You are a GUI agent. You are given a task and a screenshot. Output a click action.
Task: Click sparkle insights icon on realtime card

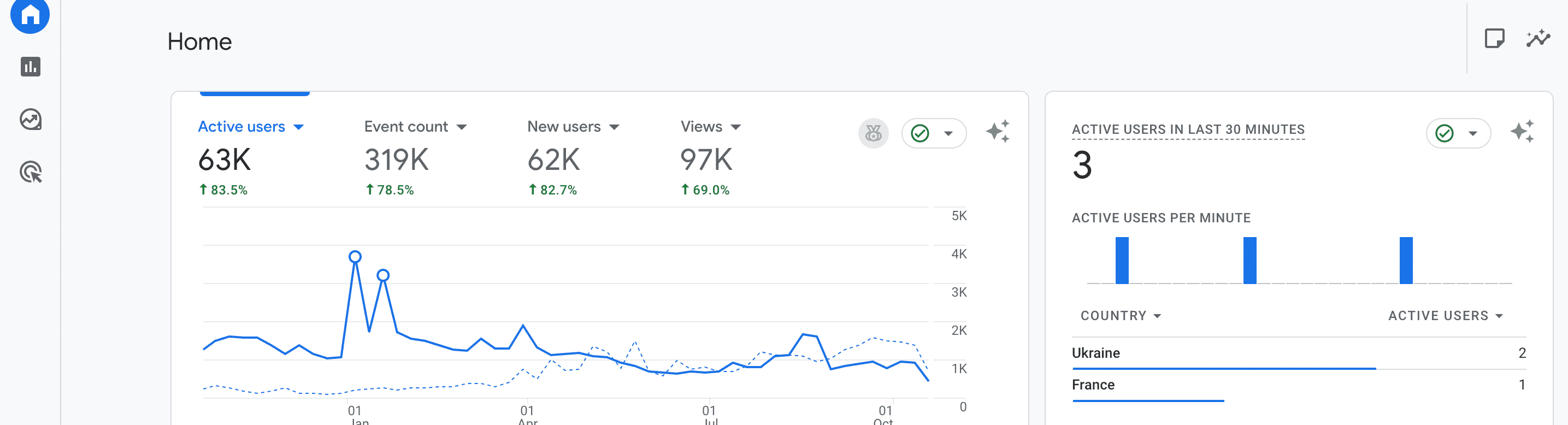pyautogui.click(x=1522, y=132)
